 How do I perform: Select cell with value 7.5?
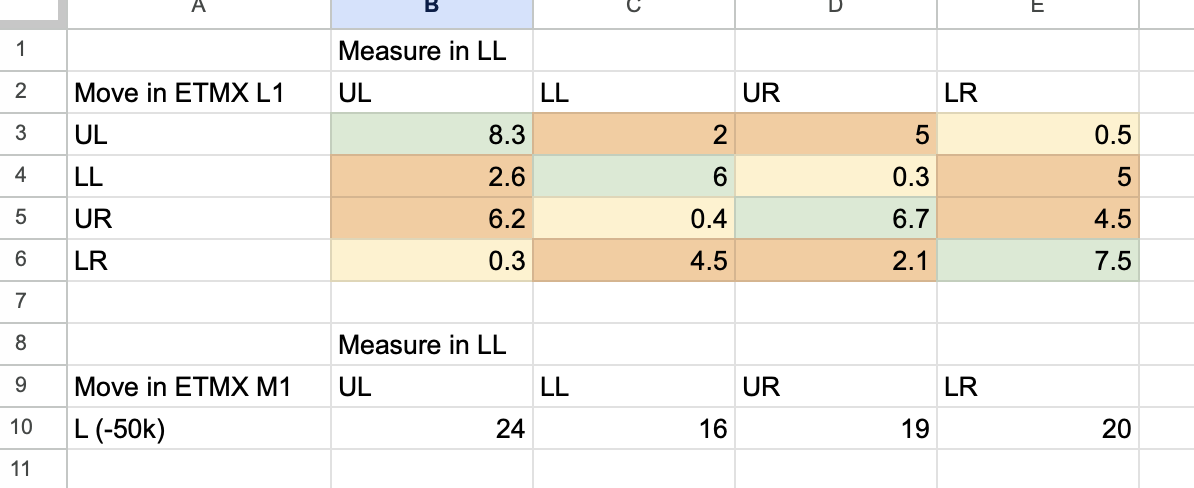tap(1038, 260)
